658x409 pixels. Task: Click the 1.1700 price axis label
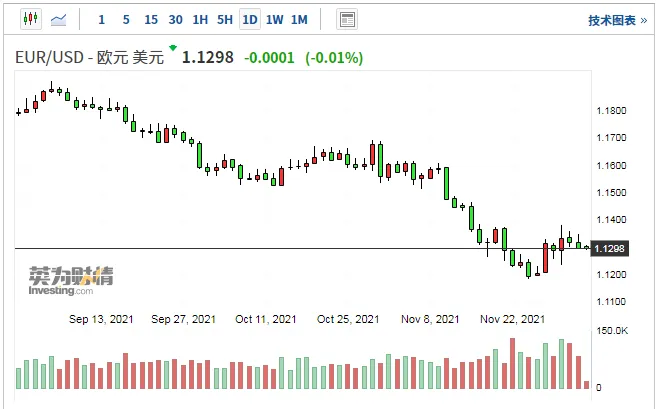click(x=611, y=138)
